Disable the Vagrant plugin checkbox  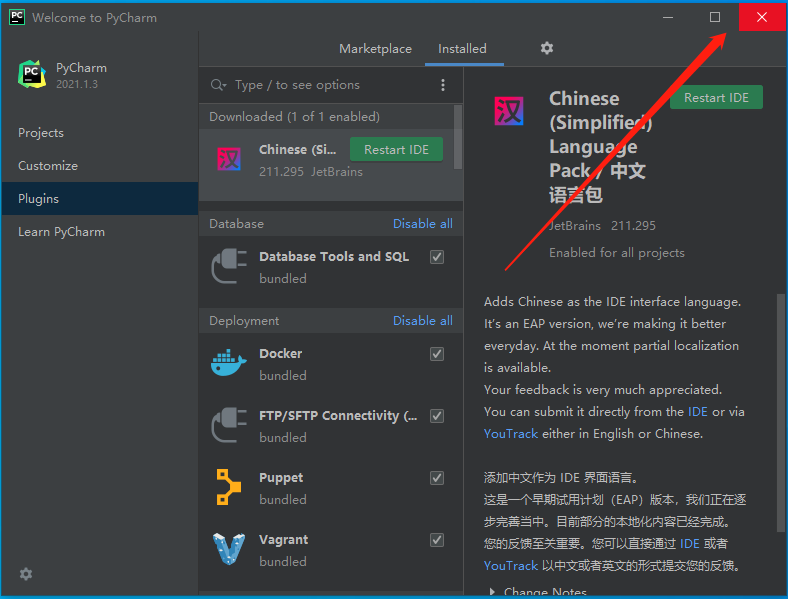click(437, 540)
